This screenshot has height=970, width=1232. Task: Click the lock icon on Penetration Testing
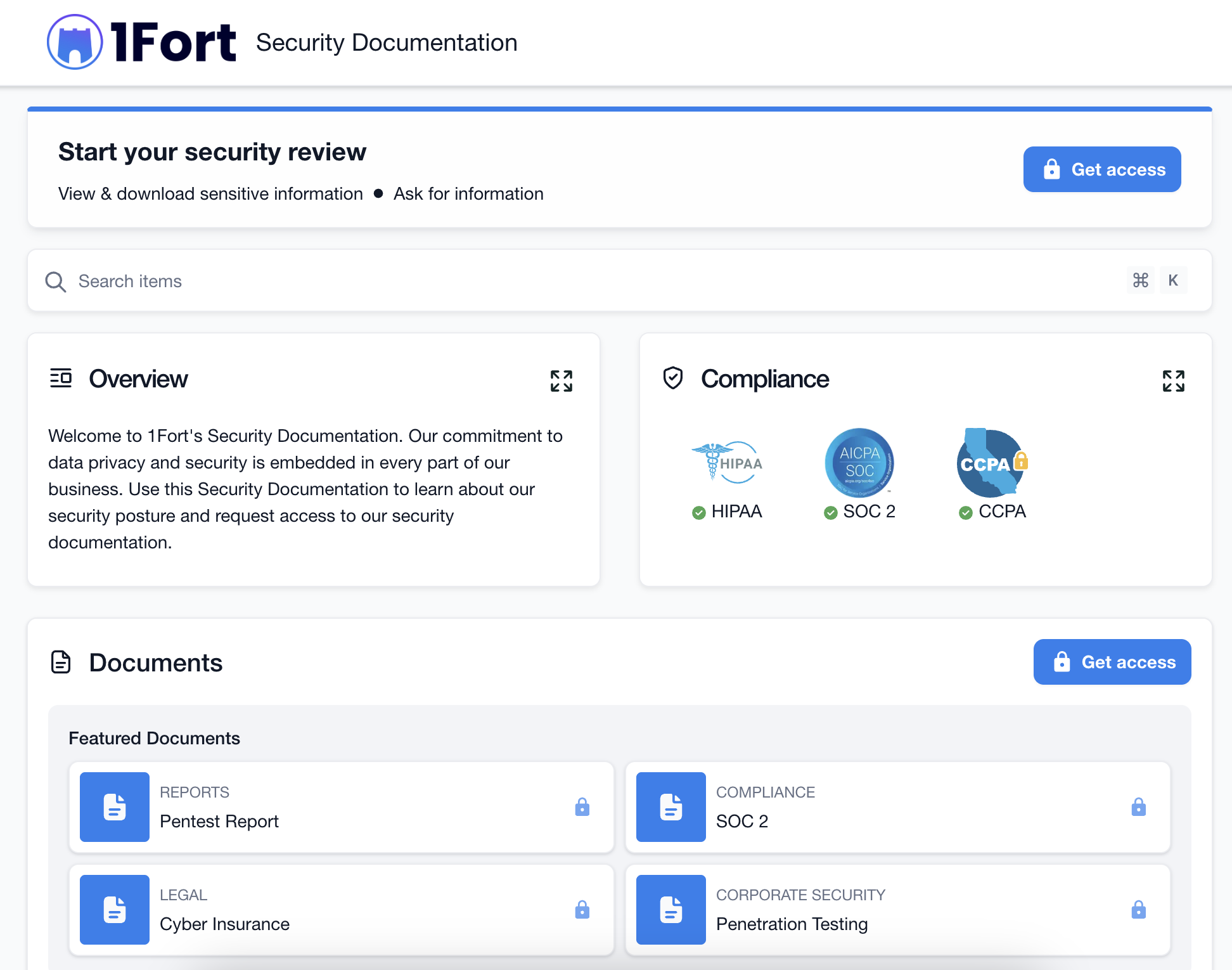point(1139,910)
